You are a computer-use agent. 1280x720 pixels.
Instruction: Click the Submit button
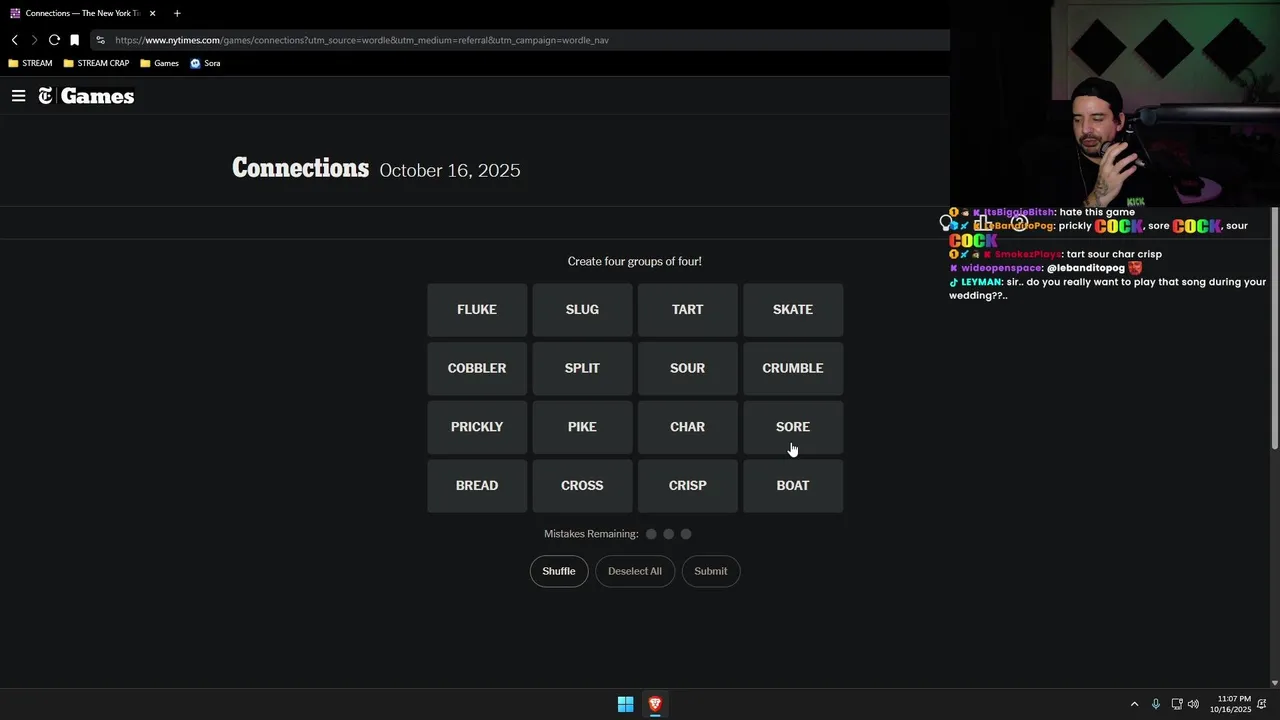click(x=711, y=571)
